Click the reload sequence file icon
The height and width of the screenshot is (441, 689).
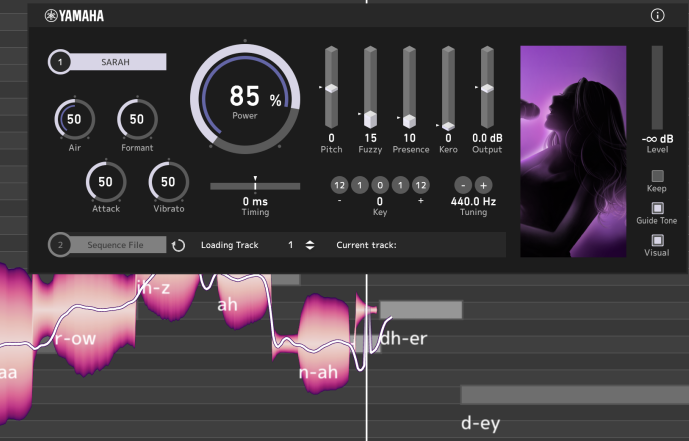(x=178, y=245)
